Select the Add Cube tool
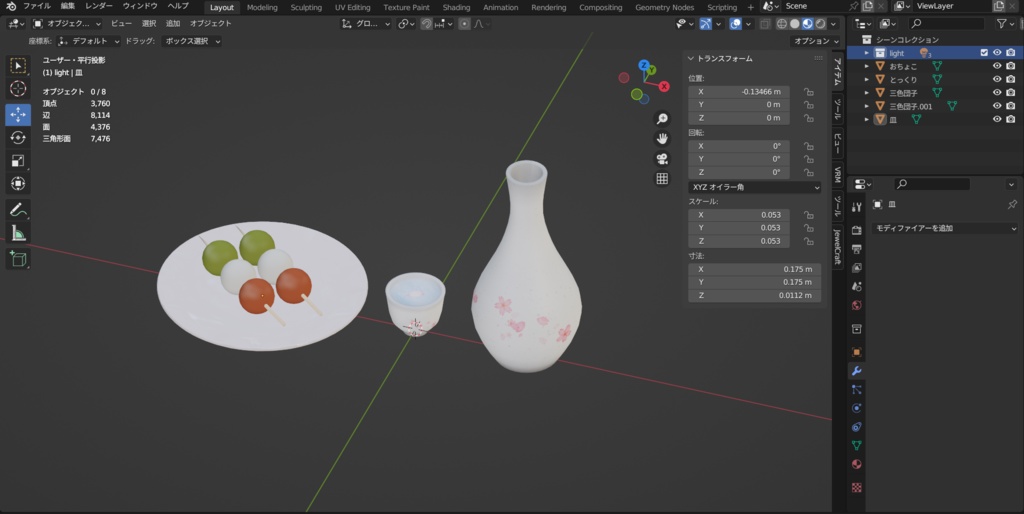Viewport: 1024px width, 514px height. pyautogui.click(x=18, y=259)
